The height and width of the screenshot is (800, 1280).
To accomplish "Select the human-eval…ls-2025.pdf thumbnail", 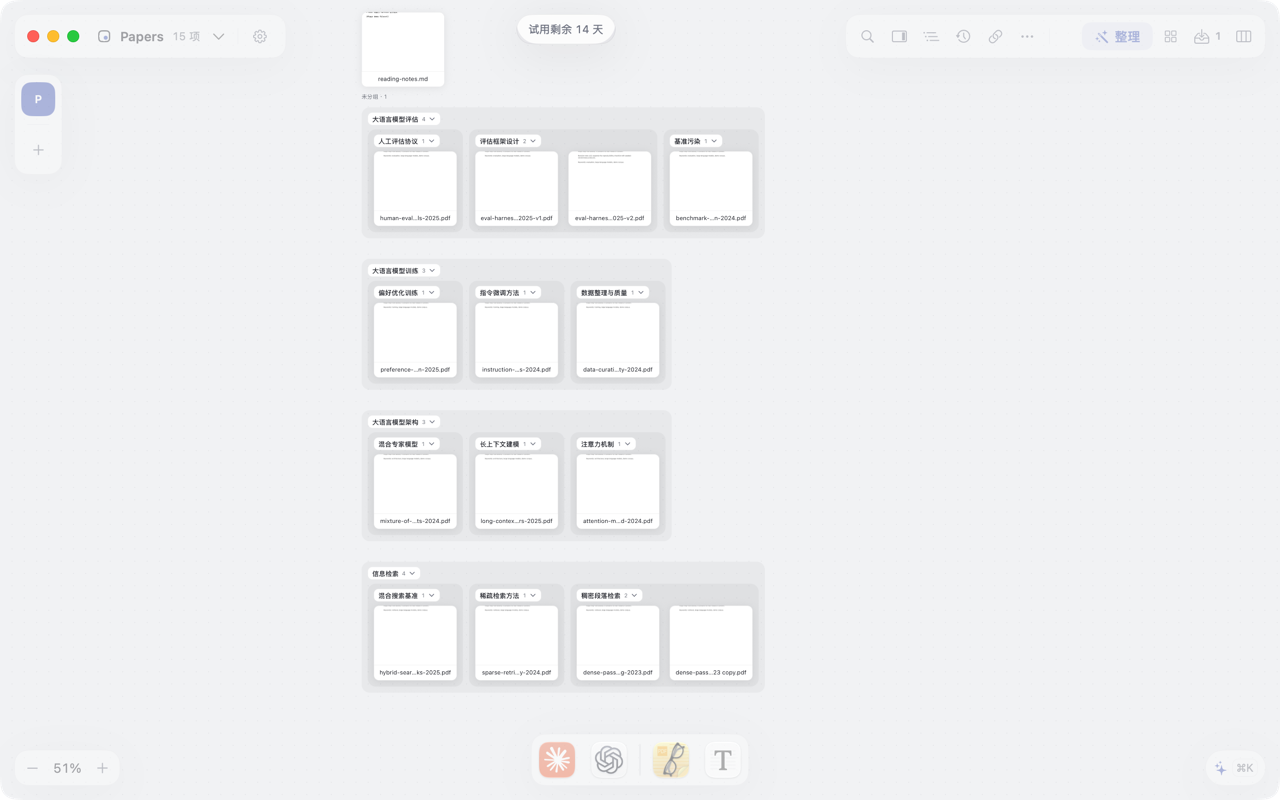I will (x=415, y=188).
